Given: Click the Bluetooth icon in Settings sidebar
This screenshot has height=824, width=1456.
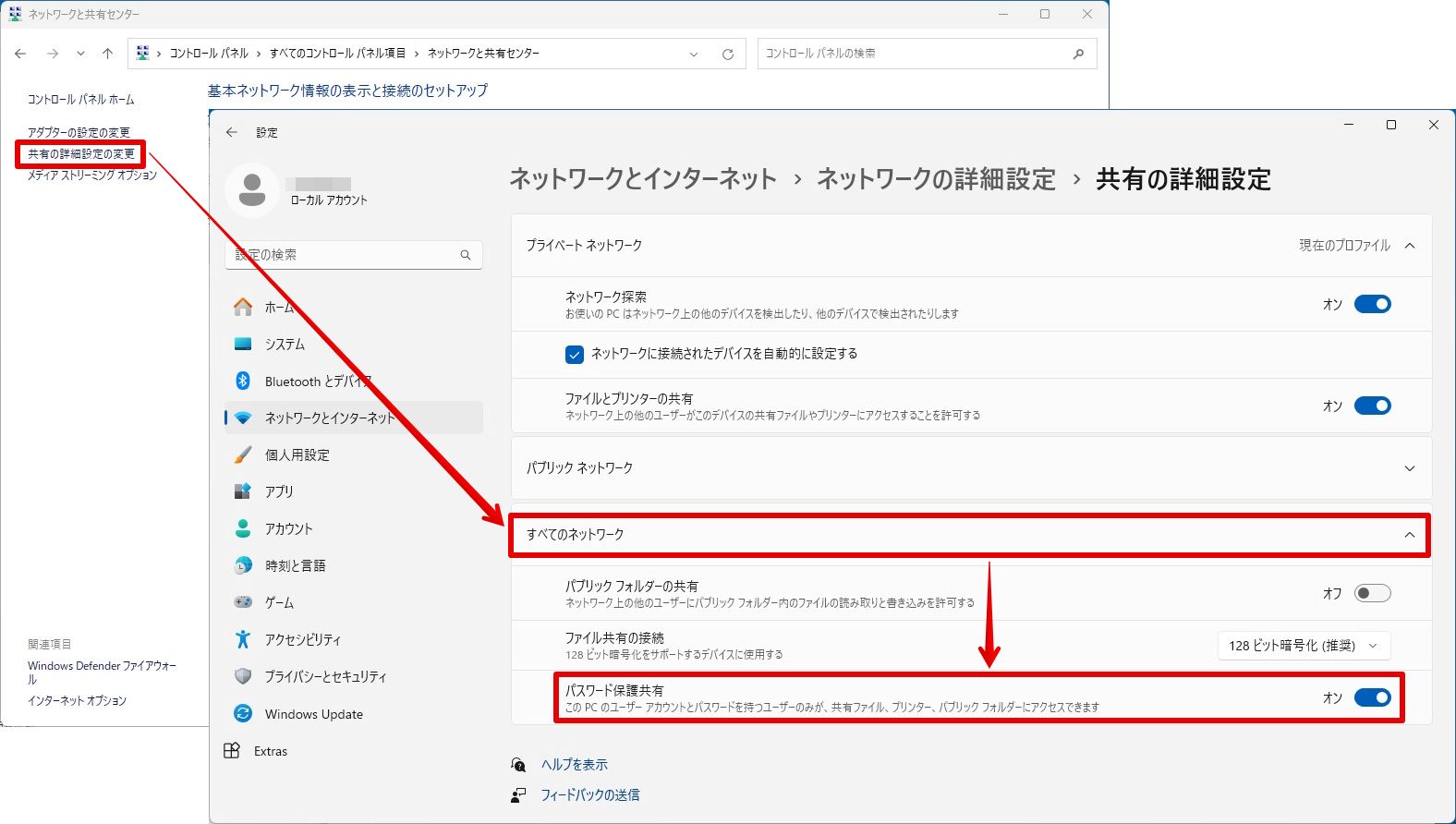Looking at the screenshot, I should click(x=243, y=381).
